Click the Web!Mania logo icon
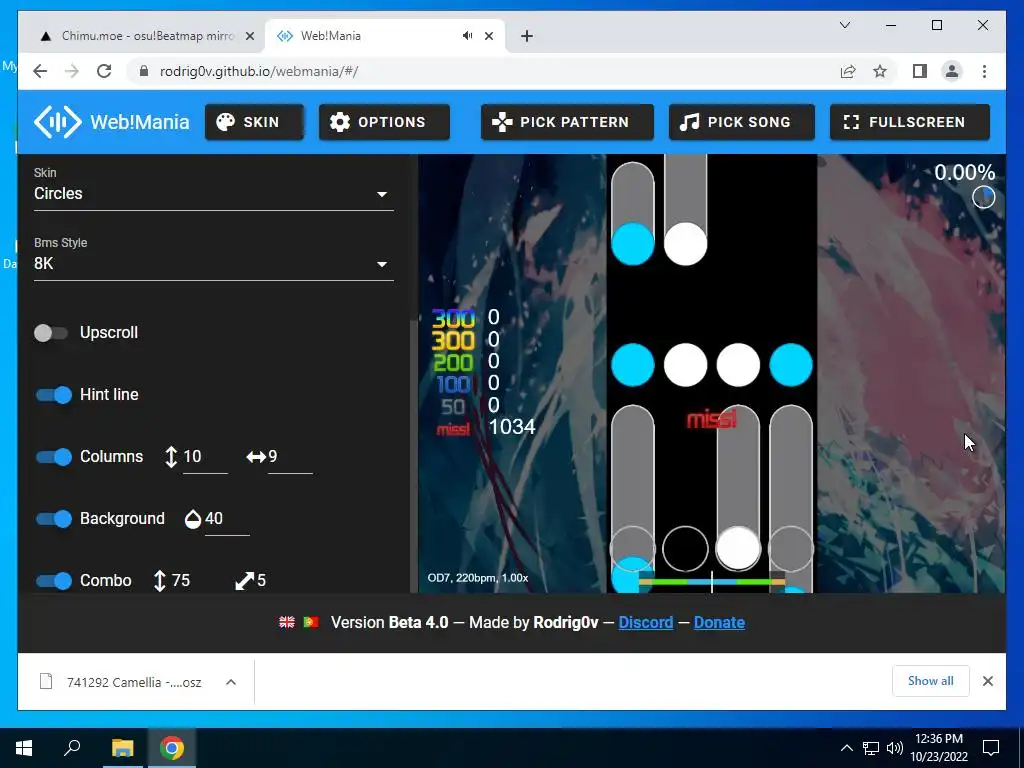This screenshot has height=768, width=1024. [x=57, y=121]
